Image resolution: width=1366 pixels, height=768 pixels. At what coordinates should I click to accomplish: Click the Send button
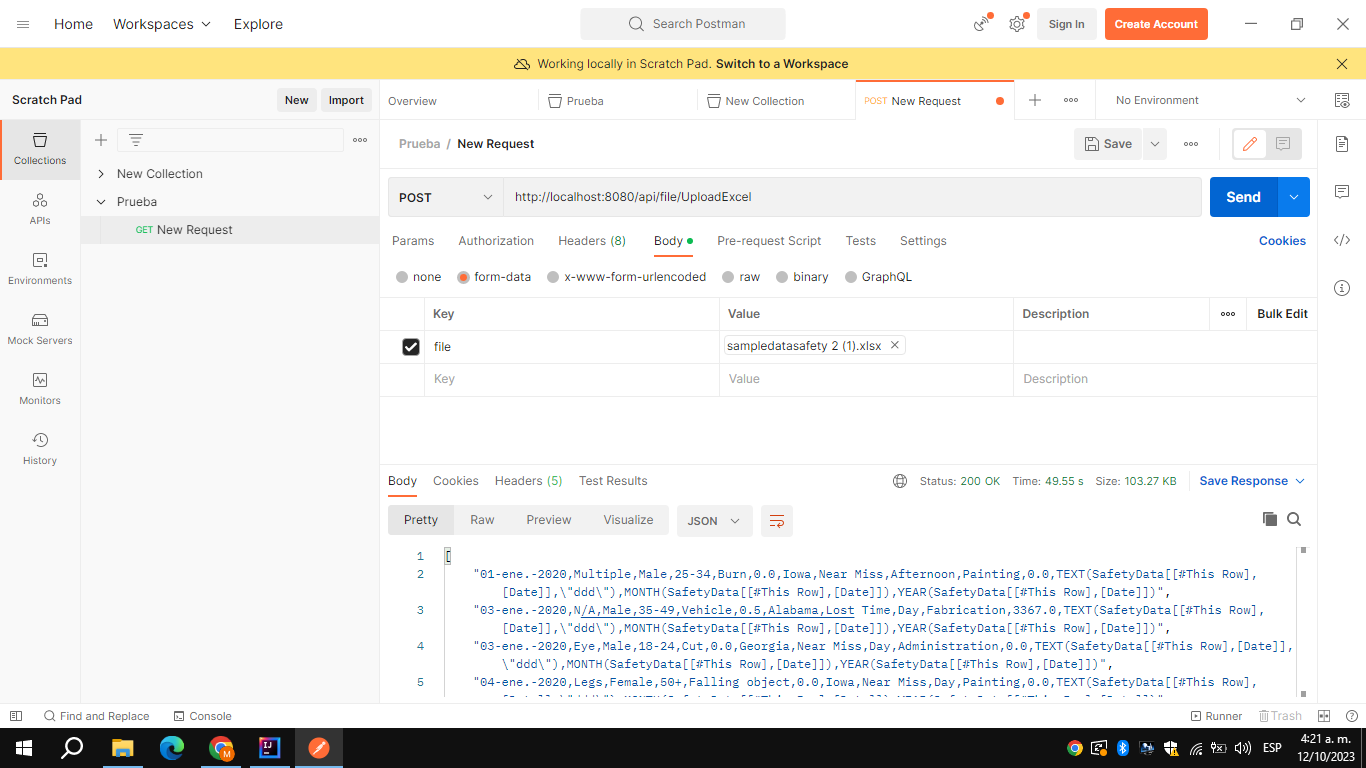[1243, 197]
